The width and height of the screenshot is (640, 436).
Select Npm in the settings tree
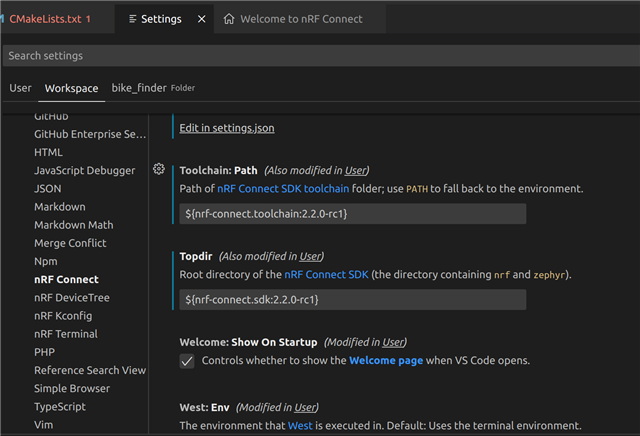click(46, 261)
